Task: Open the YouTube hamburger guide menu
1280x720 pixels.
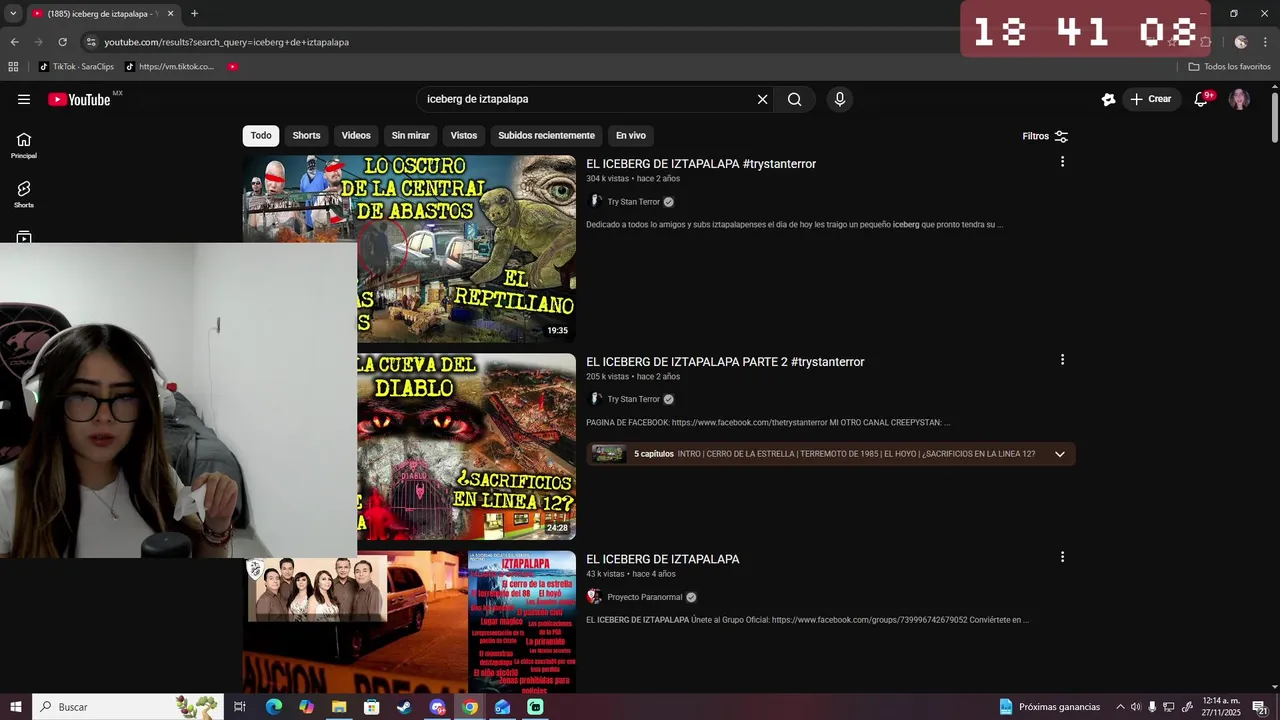Action: (x=24, y=99)
